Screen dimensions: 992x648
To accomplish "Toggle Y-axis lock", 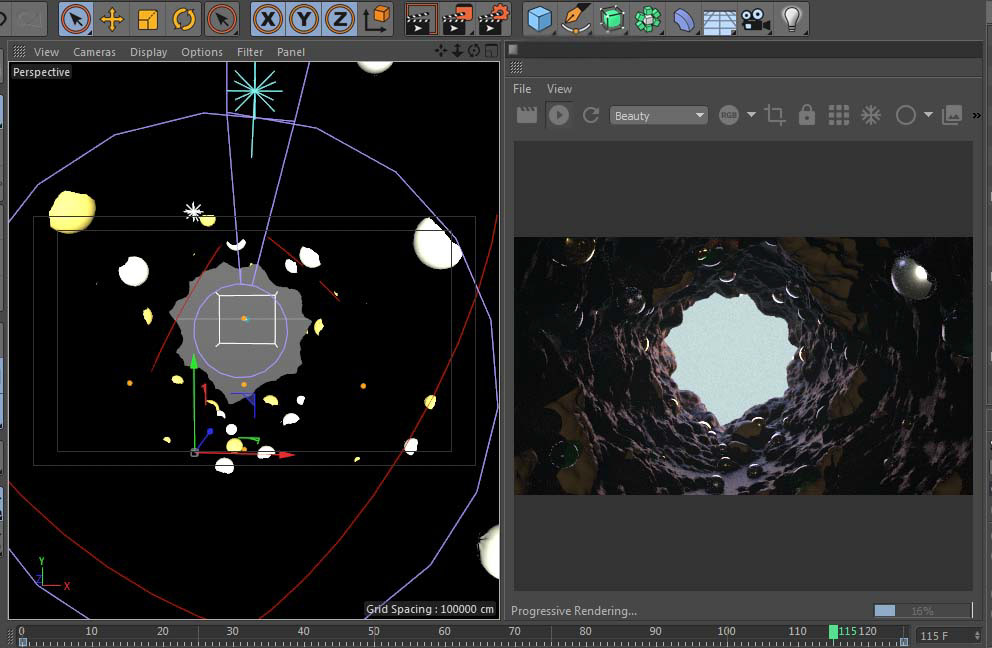I will click(304, 19).
